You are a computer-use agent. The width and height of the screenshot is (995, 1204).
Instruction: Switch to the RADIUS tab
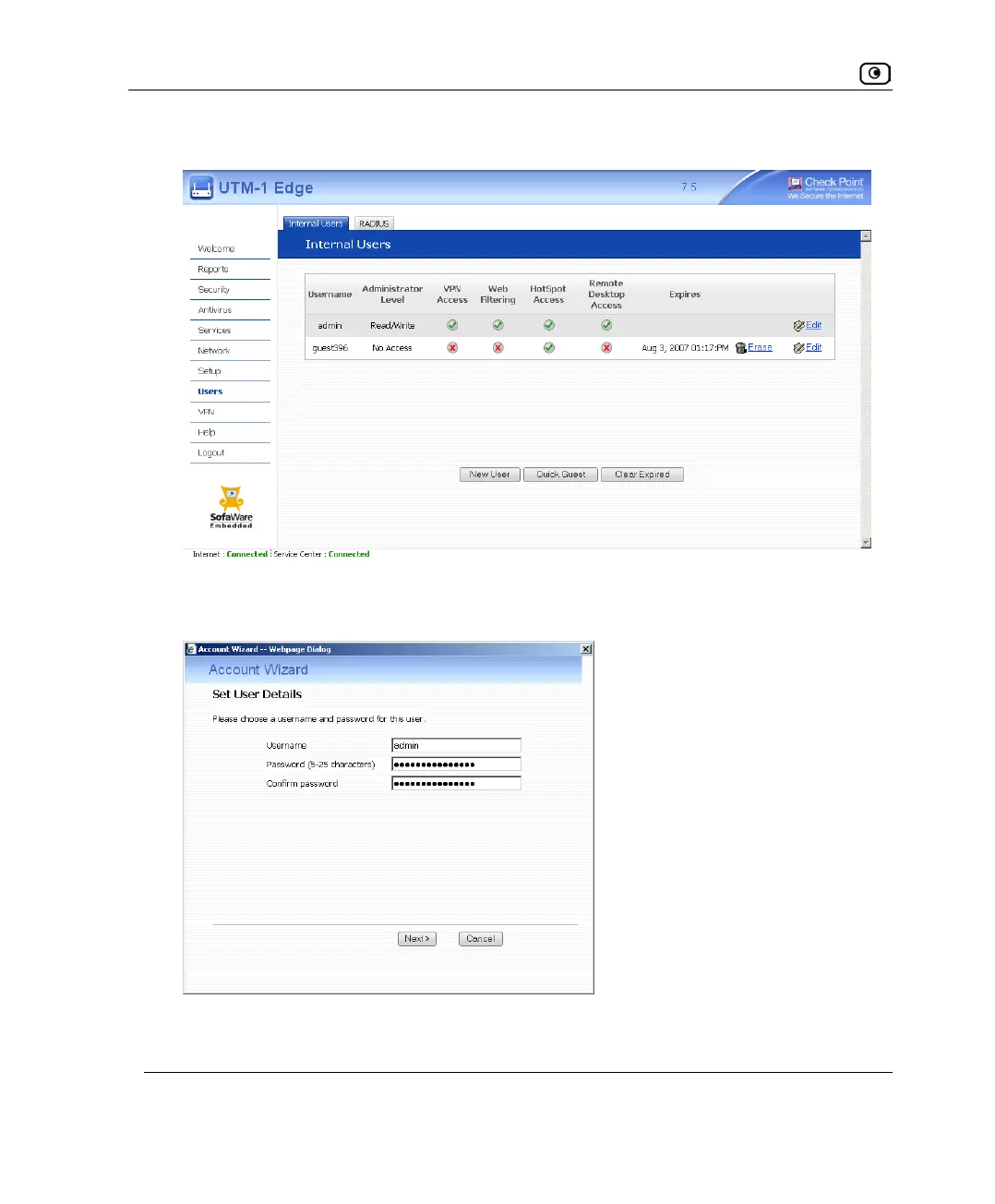[374, 223]
